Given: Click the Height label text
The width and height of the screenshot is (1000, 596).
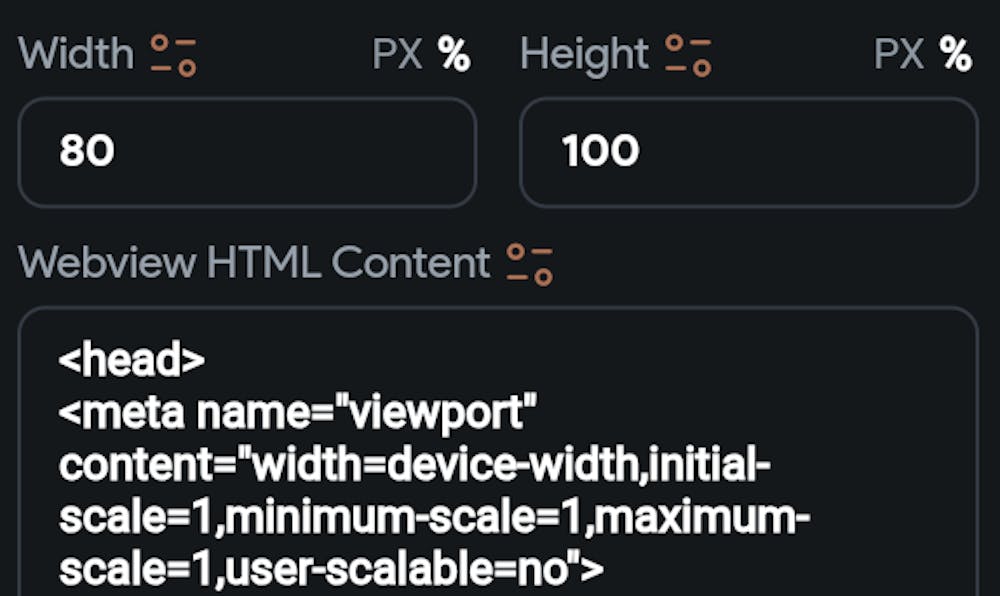Looking at the screenshot, I should click(x=584, y=55).
